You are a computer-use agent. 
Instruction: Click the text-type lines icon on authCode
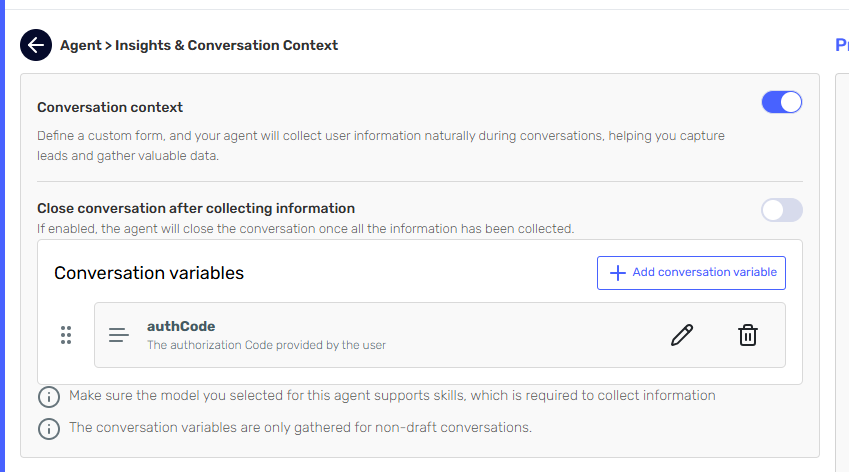tap(119, 335)
